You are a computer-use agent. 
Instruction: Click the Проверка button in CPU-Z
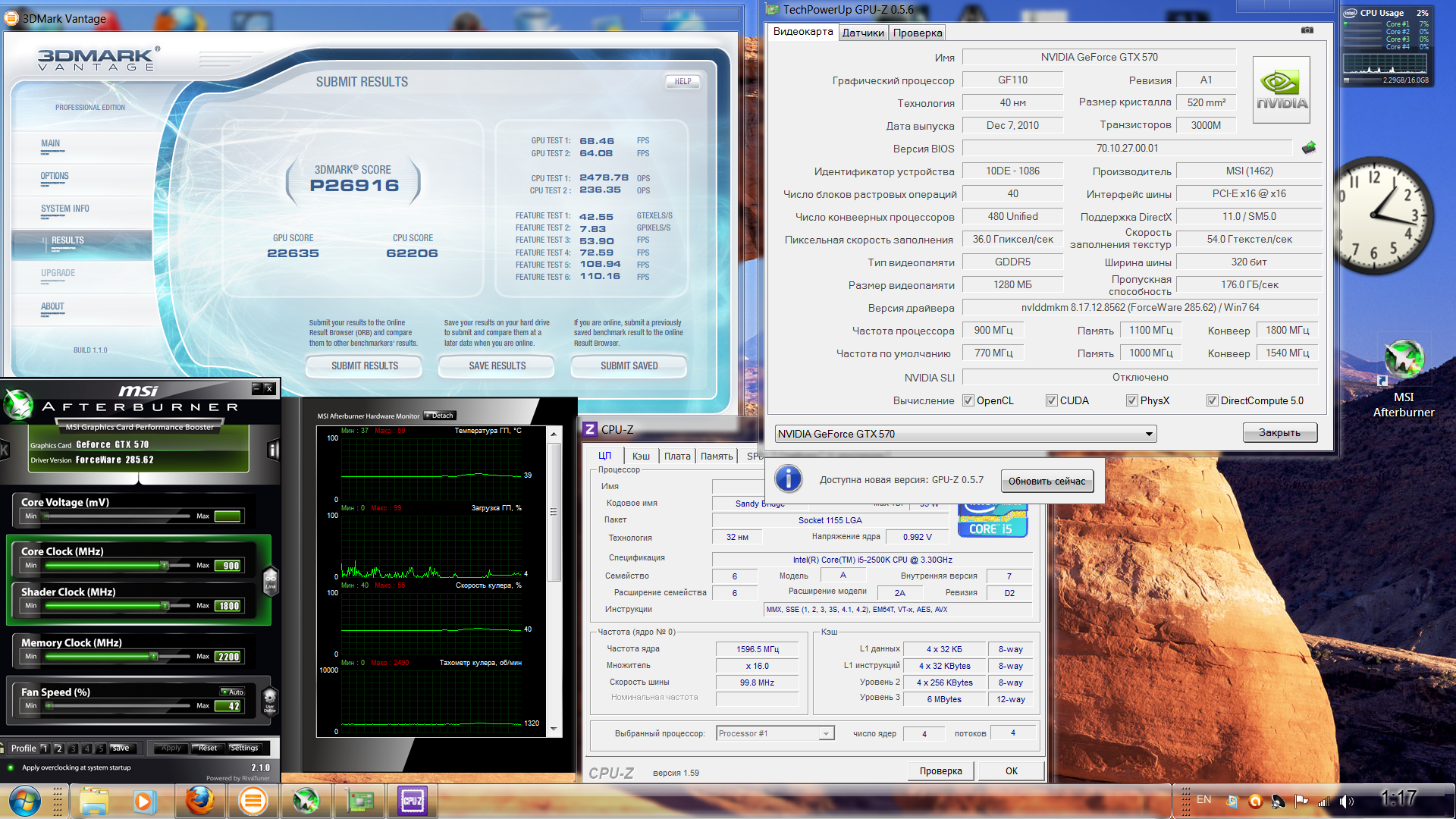pos(940,770)
